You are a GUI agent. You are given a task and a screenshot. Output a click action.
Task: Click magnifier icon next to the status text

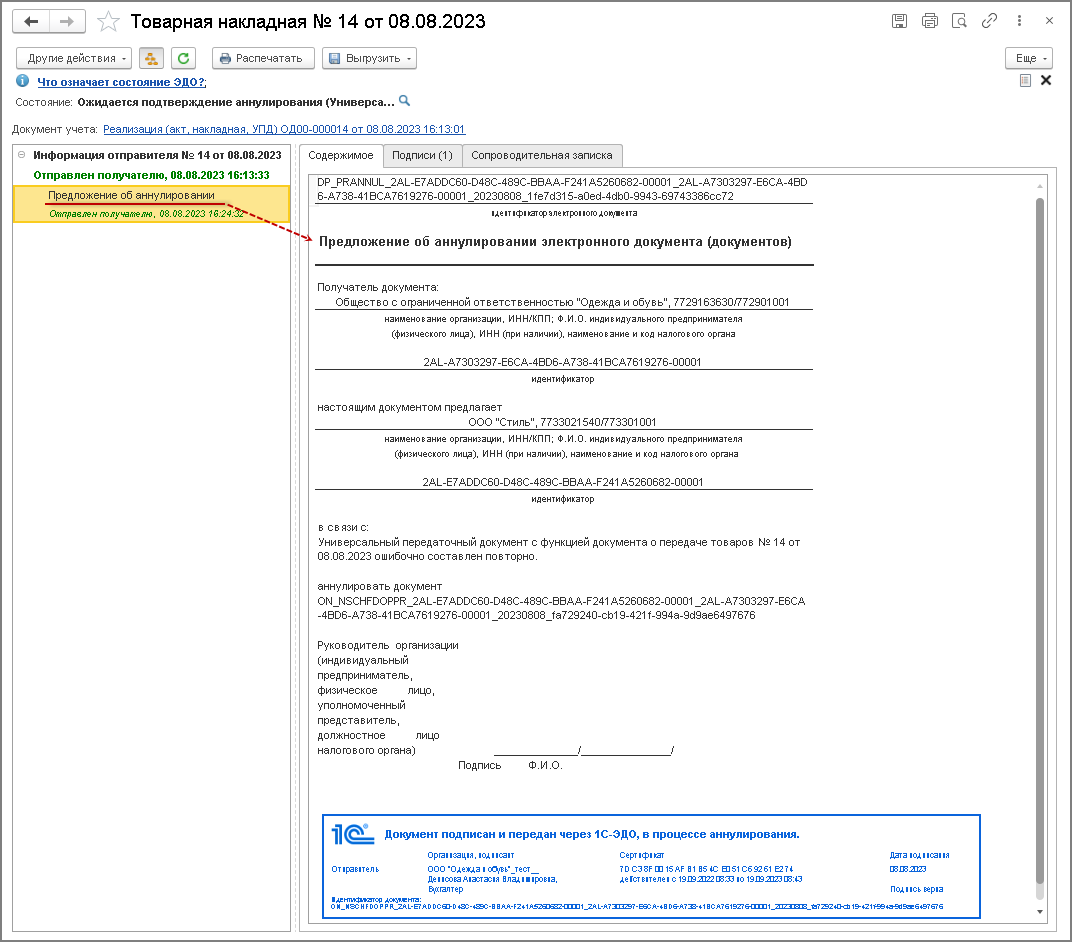click(405, 100)
